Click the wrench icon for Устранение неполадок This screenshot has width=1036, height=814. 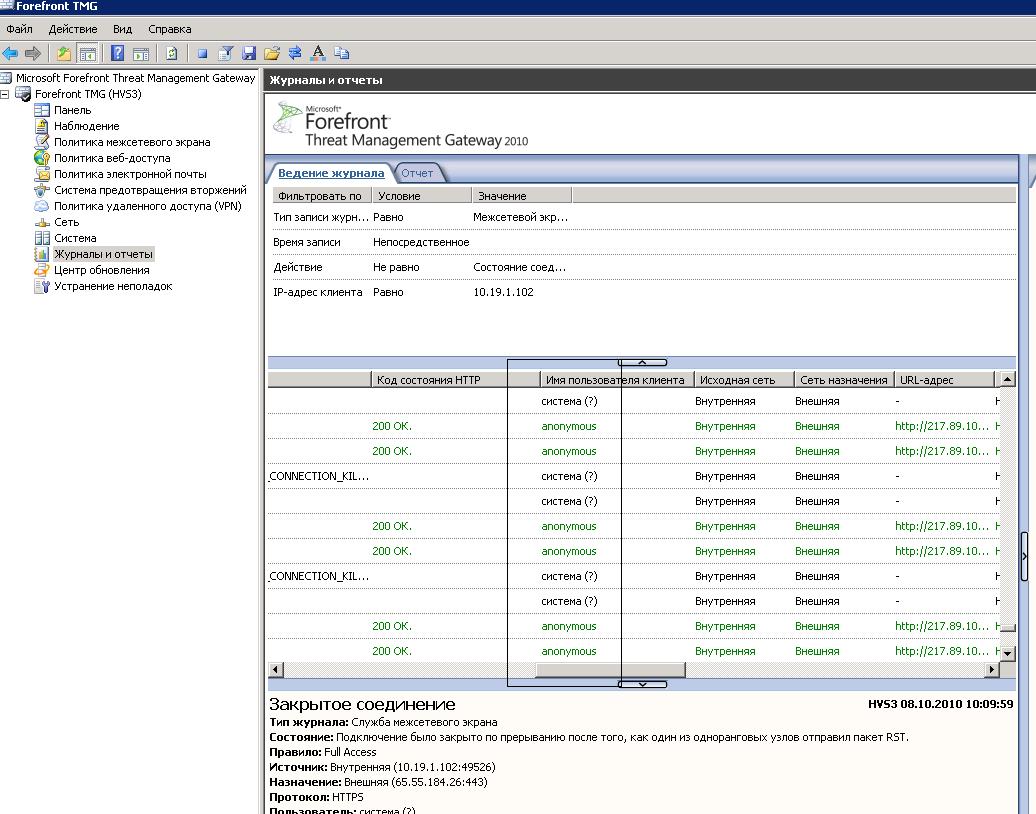pos(42,286)
